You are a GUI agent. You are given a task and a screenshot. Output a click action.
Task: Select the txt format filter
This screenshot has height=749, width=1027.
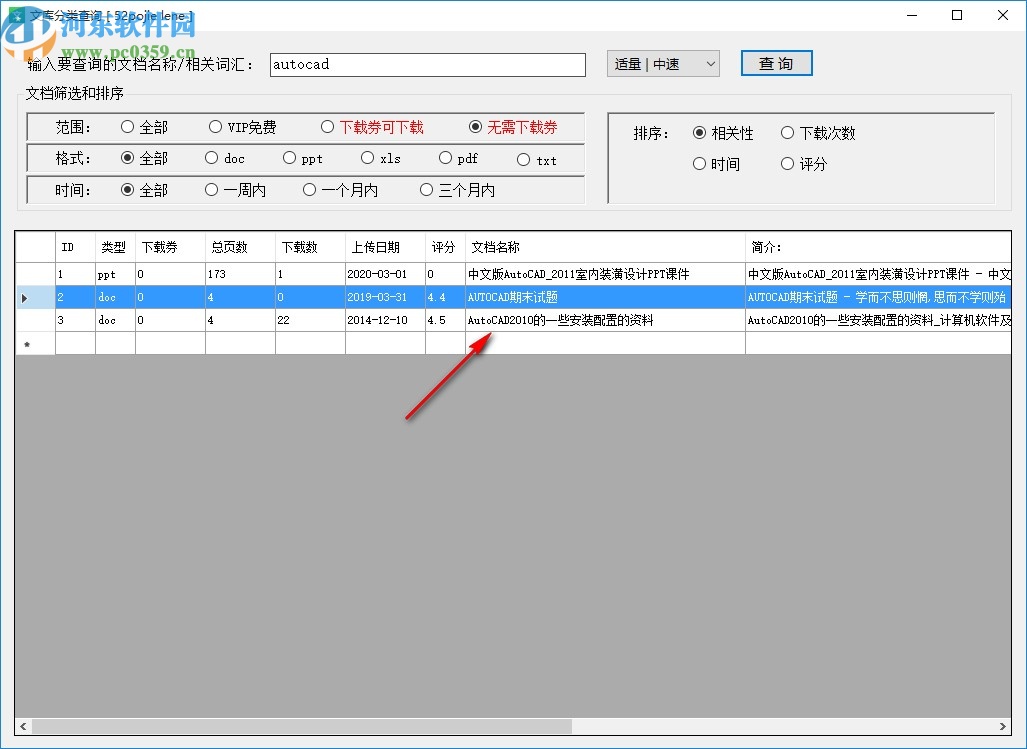(525, 158)
